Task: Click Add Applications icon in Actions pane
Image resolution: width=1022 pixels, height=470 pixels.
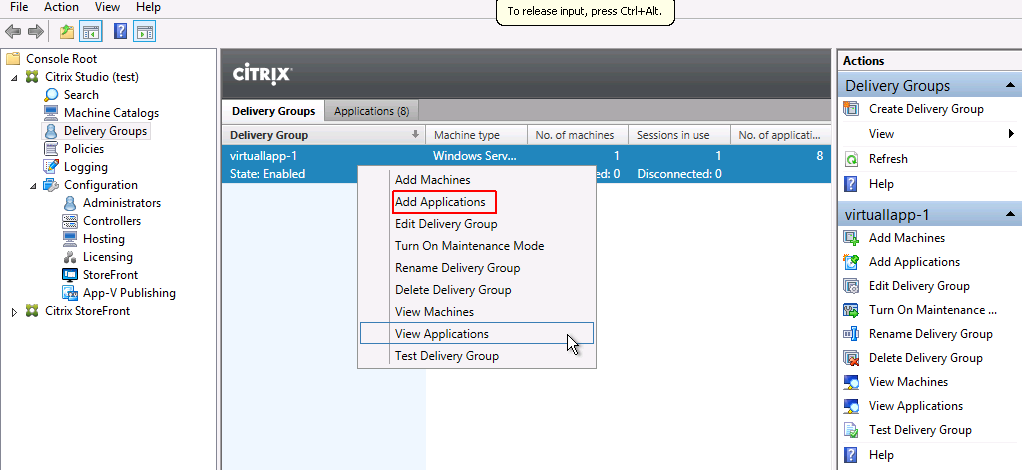Action: (x=851, y=262)
